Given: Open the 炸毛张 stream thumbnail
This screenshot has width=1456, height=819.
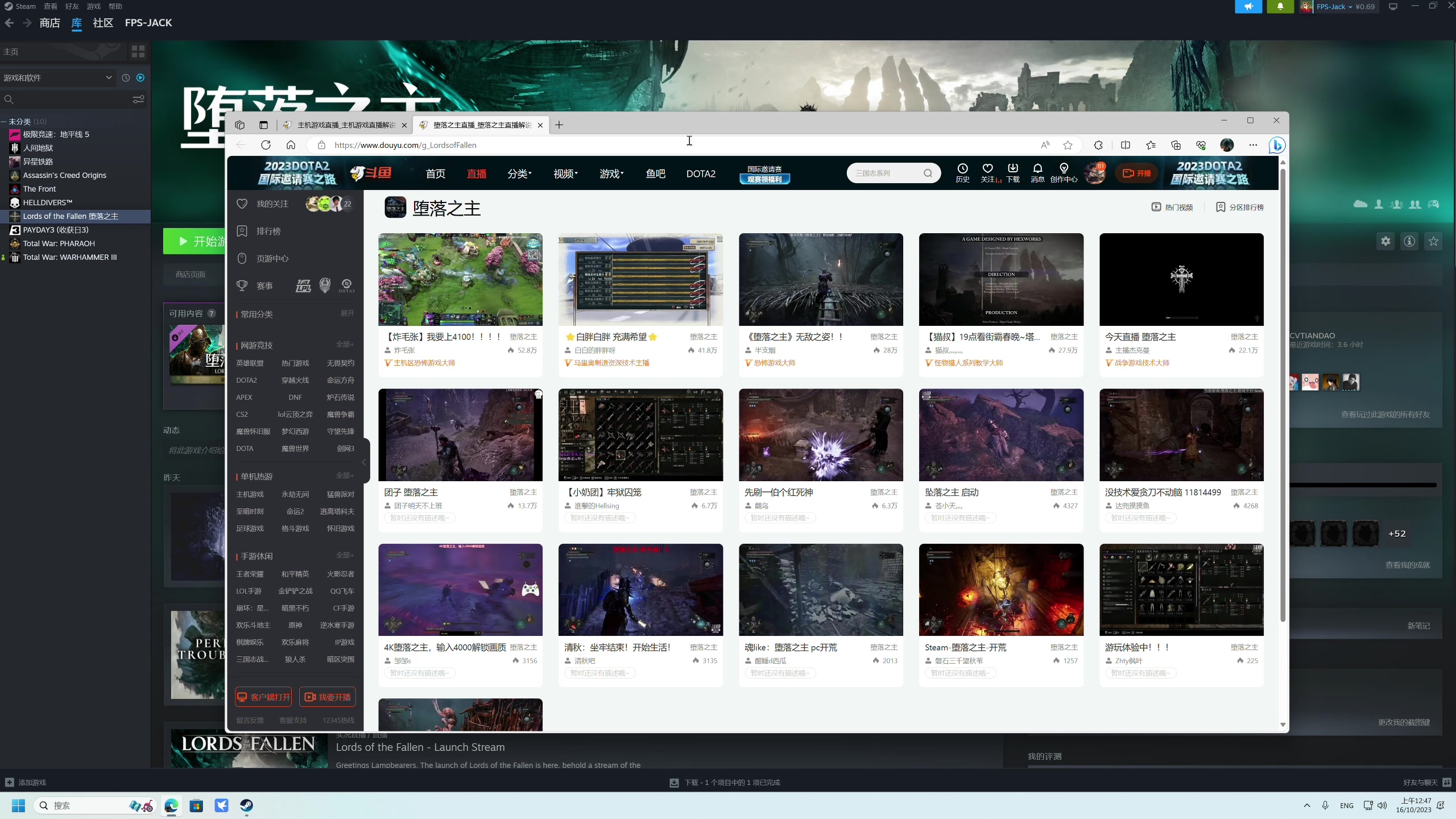Looking at the screenshot, I should pos(460,279).
